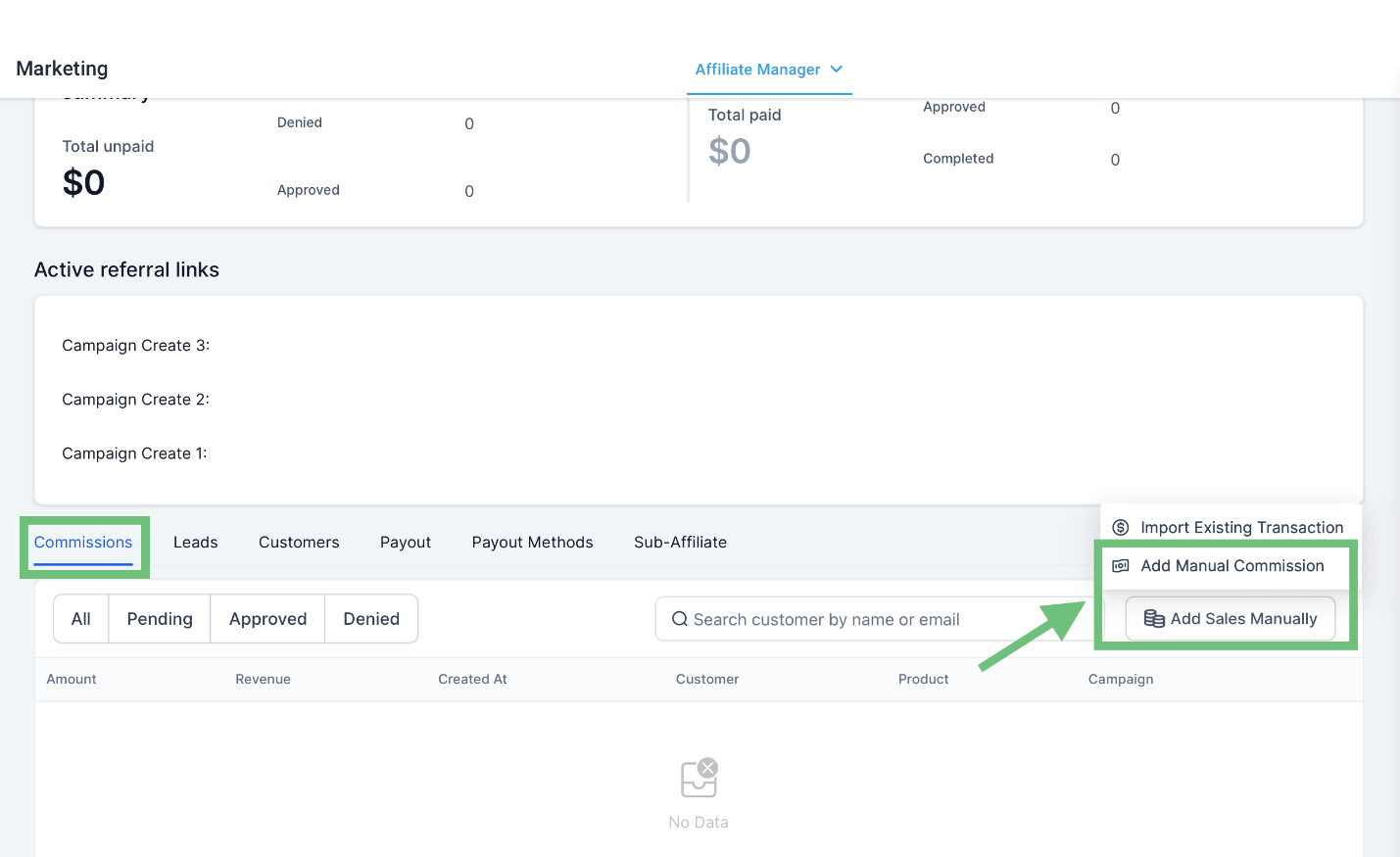Click the Created At column header
The image size is (1400, 857).
(x=472, y=680)
